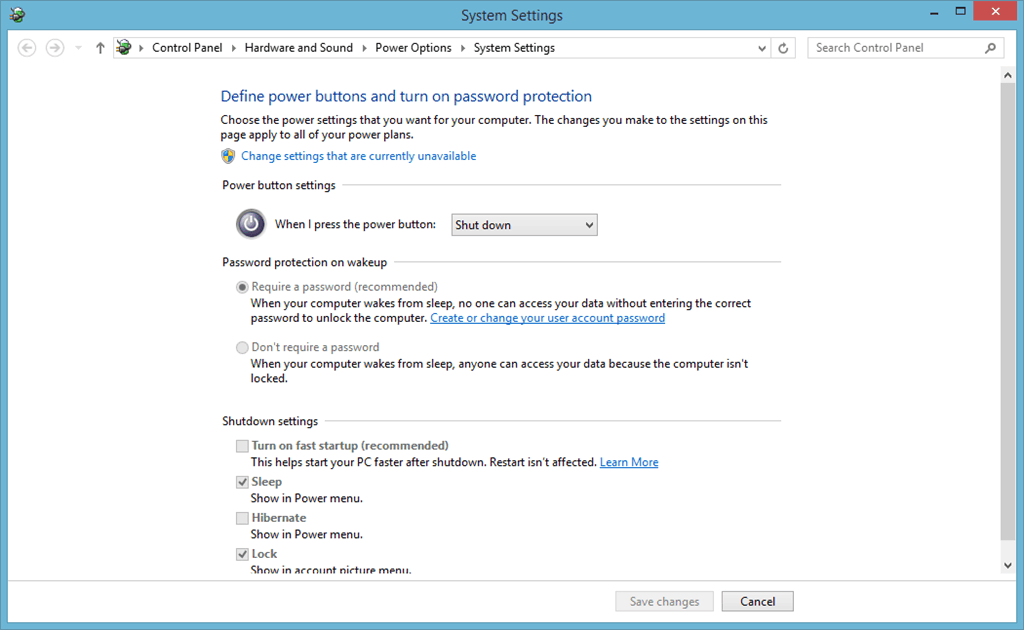The width and height of the screenshot is (1024, 630).
Task: Click the System Settings title bar icon
Action: pos(18,14)
